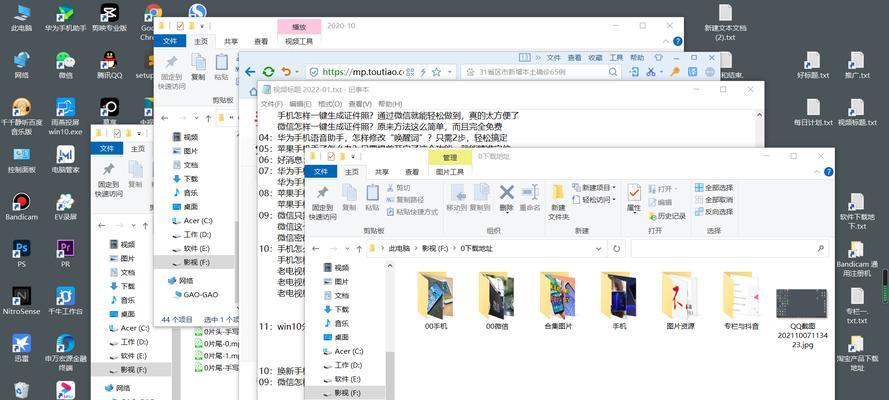
Task: Open 合集图片 folder
Action: point(558,299)
